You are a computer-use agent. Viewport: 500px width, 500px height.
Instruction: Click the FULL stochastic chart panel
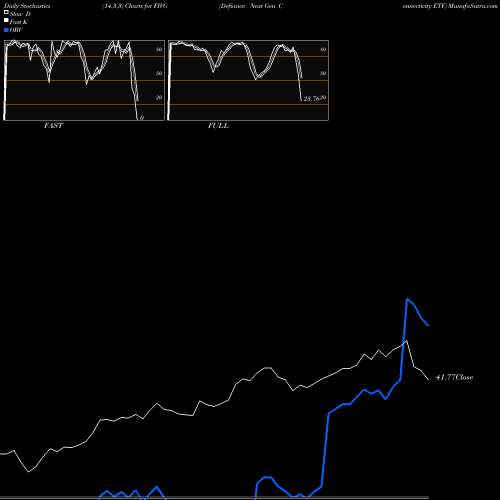(x=248, y=80)
